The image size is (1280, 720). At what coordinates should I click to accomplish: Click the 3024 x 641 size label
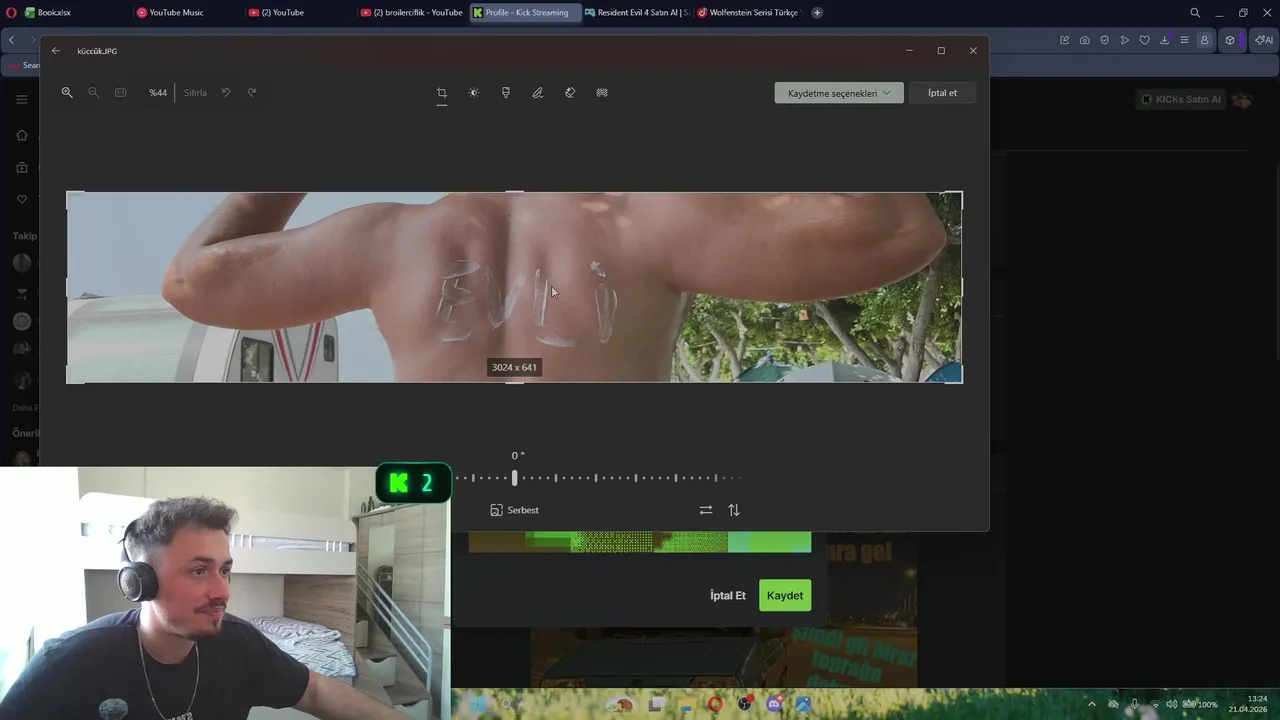pyautogui.click(x=514, y=367)
